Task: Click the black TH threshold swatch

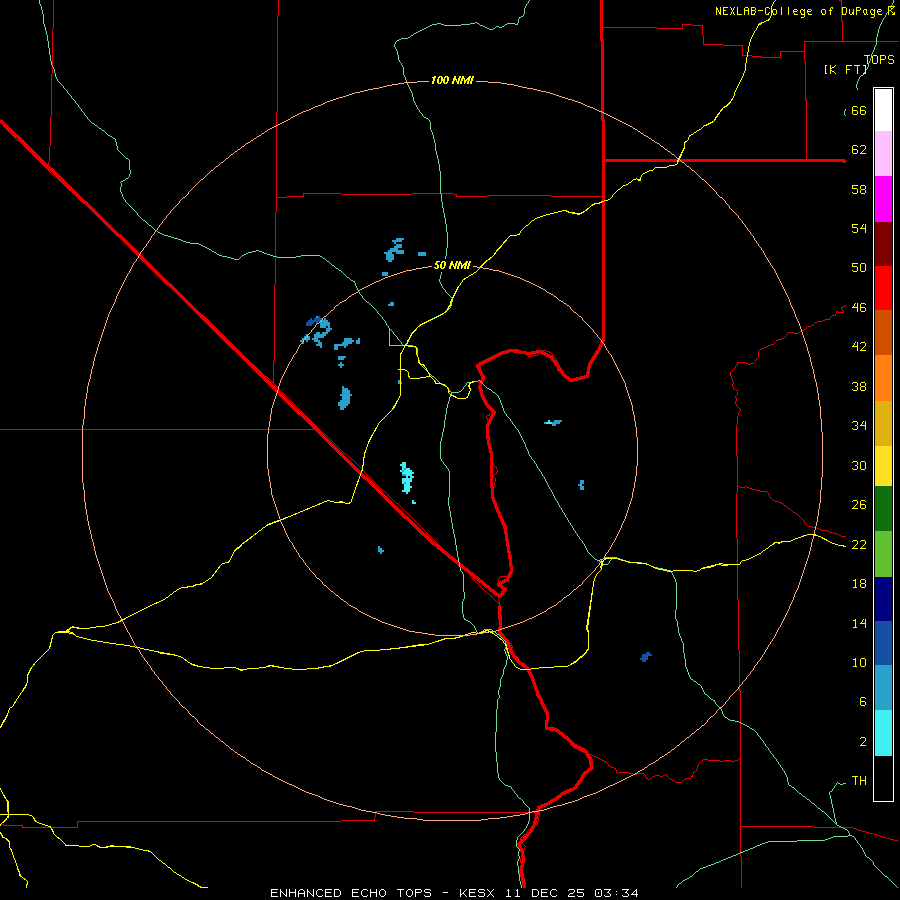Action: point(883,778)
